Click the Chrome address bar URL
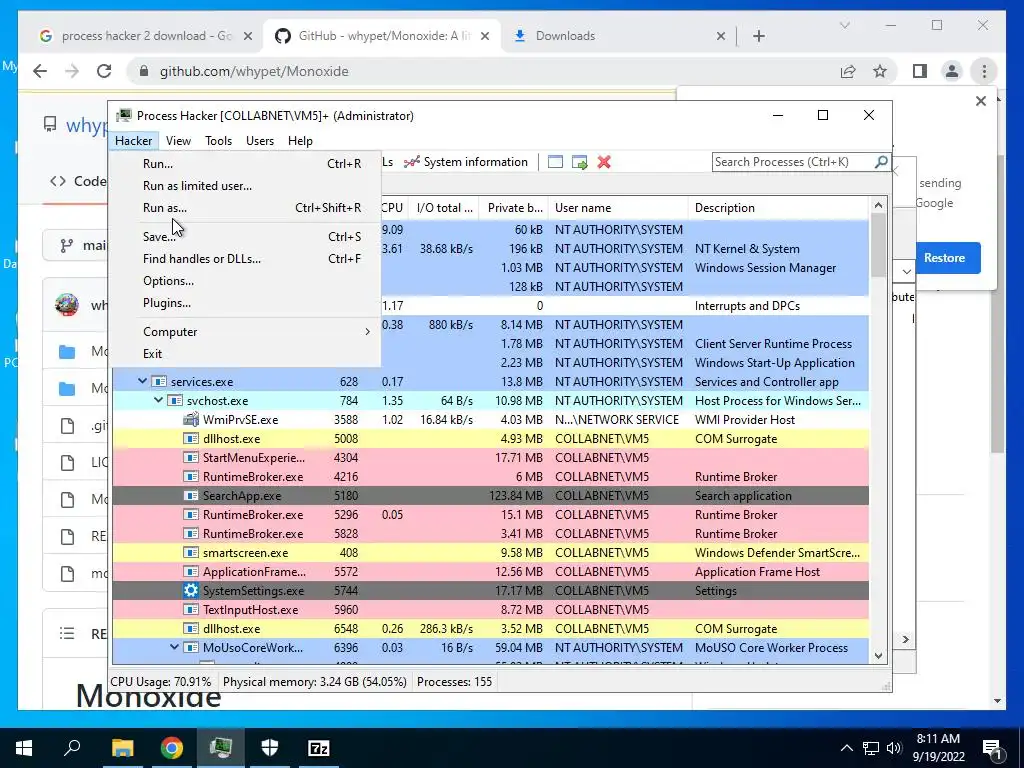 (254, 71)
